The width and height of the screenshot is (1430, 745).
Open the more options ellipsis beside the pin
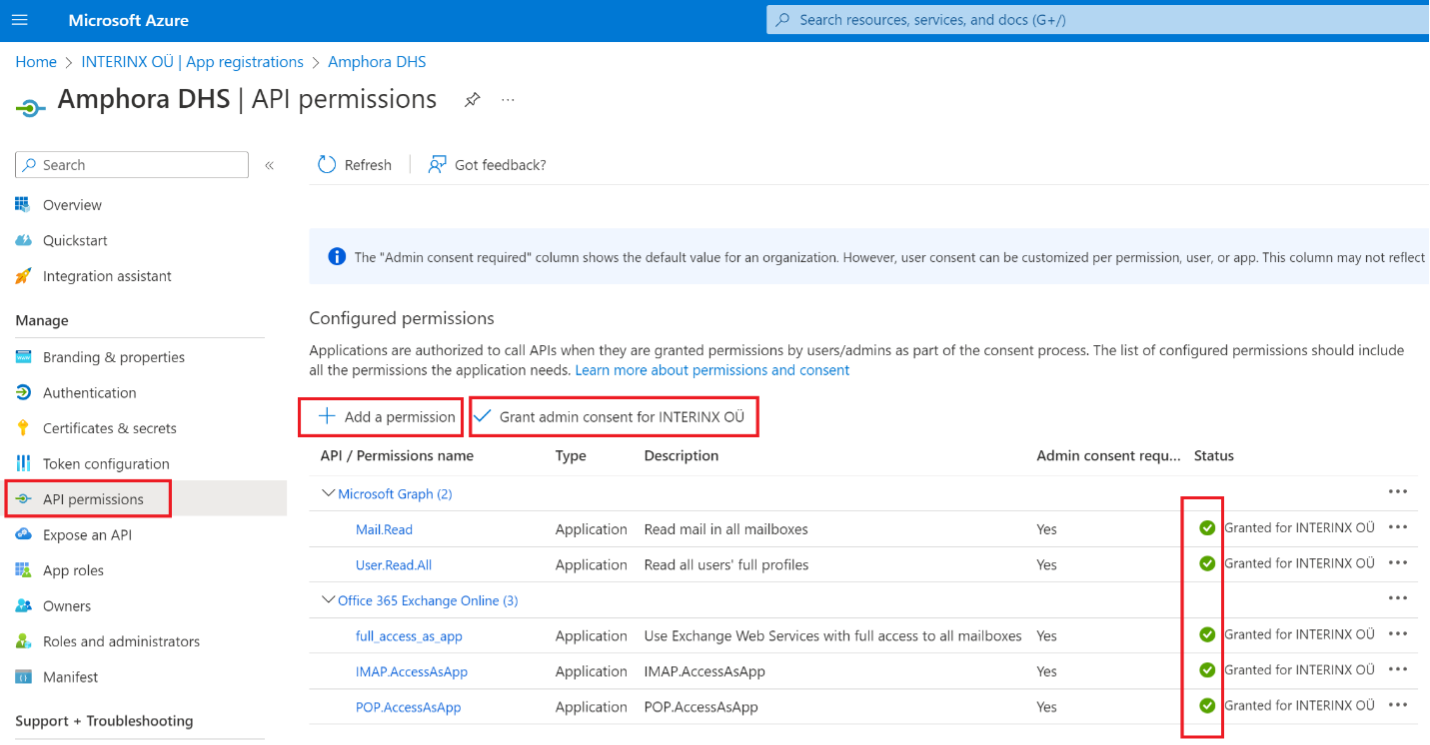(508, 100)
